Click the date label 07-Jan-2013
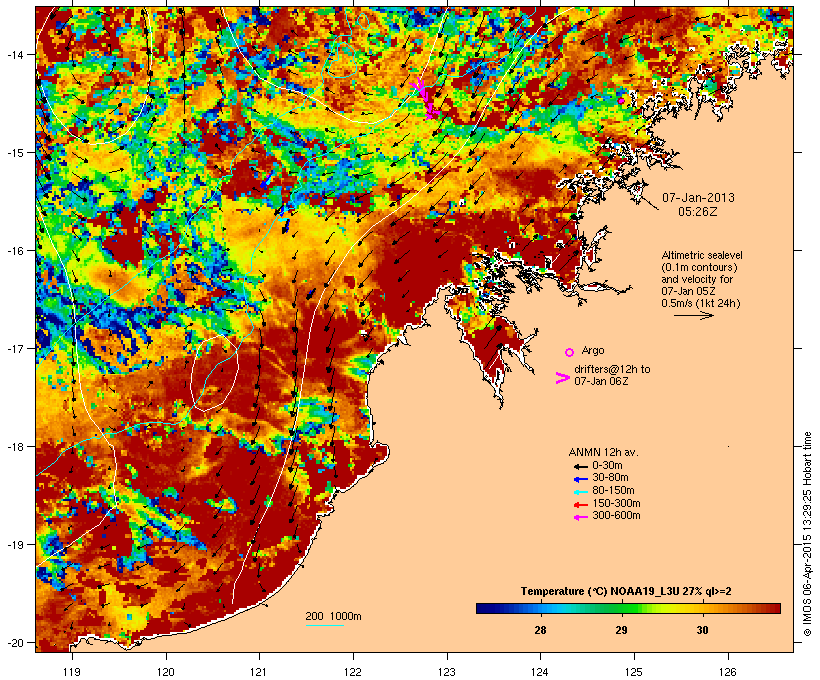This screenshot has width=820, height=680. 698,198
